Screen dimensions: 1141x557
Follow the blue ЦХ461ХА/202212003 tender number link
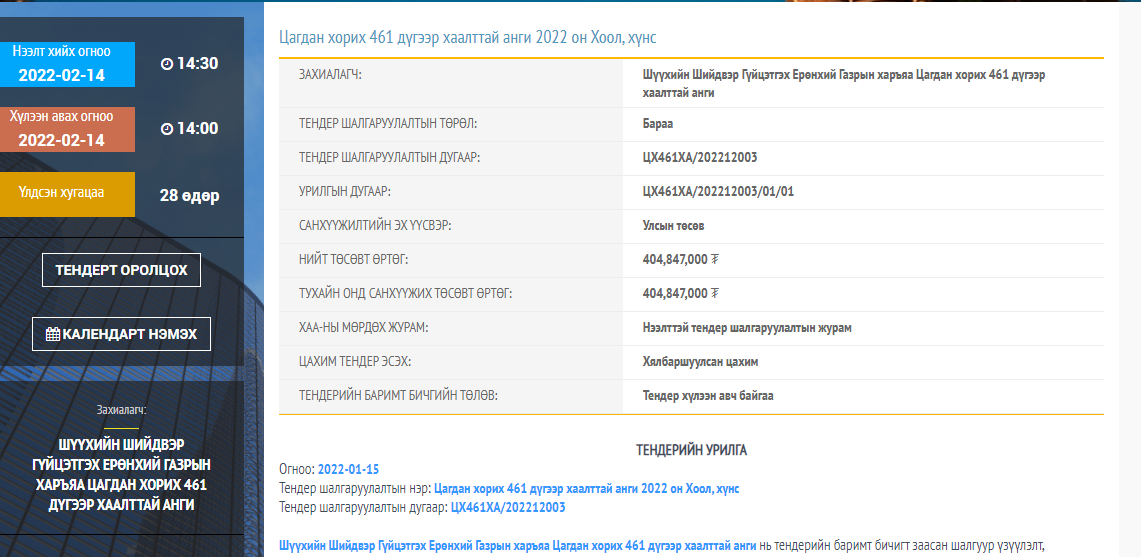508,507
